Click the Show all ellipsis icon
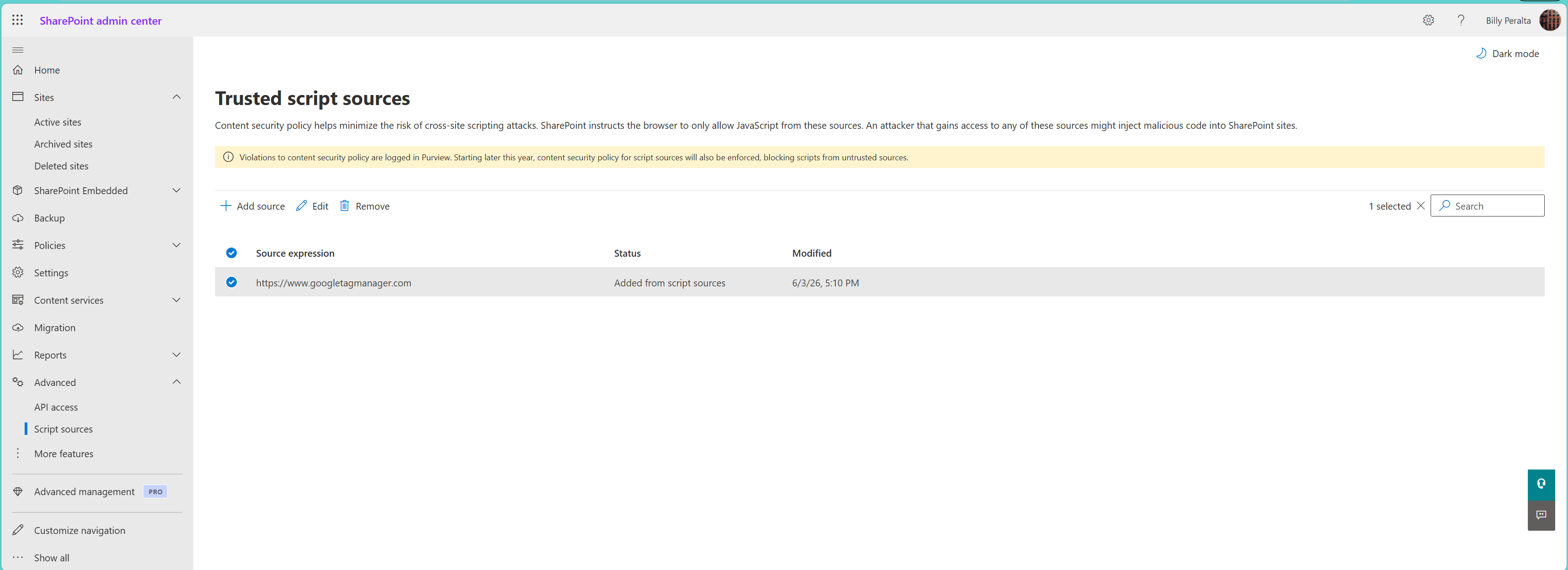Viewport: 1568px width, 570px height. [18, 557]
